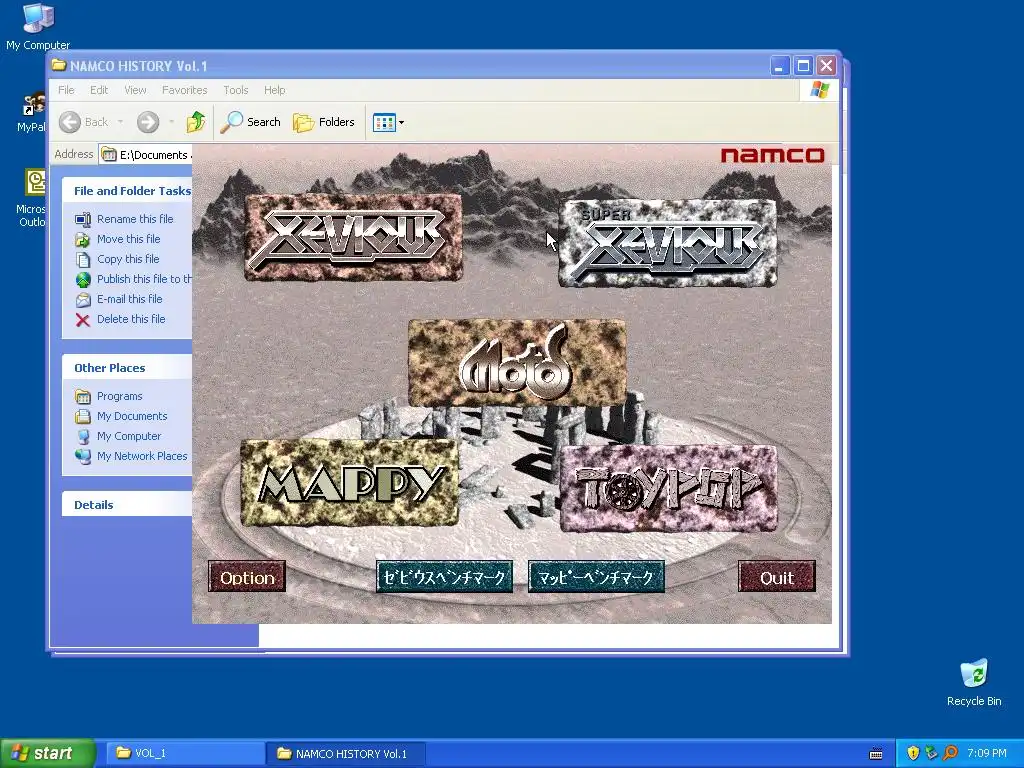Select Move this file link

[x=129, y=239]
